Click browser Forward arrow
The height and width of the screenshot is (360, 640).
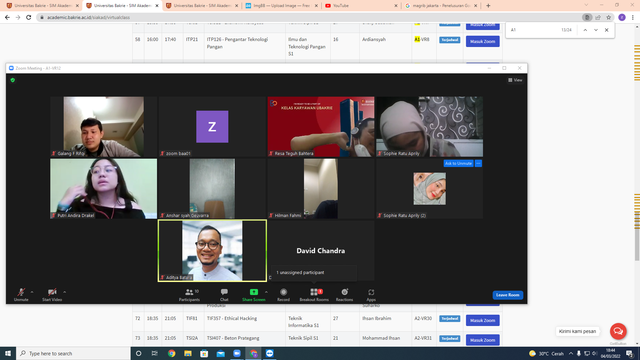(18, 18)
